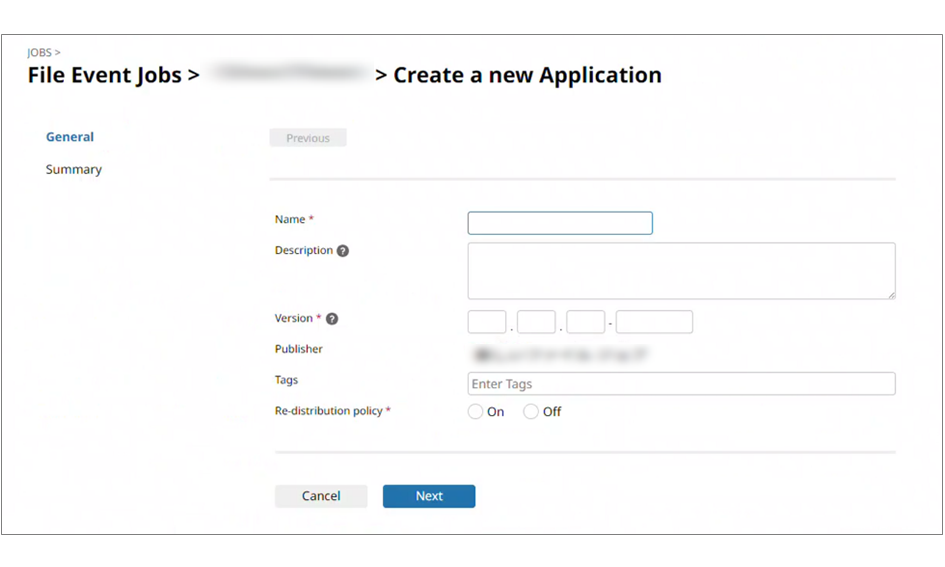Viewport: 945px width, 567px height.
Task: Cancel the application creation
Action: [321, 496]
